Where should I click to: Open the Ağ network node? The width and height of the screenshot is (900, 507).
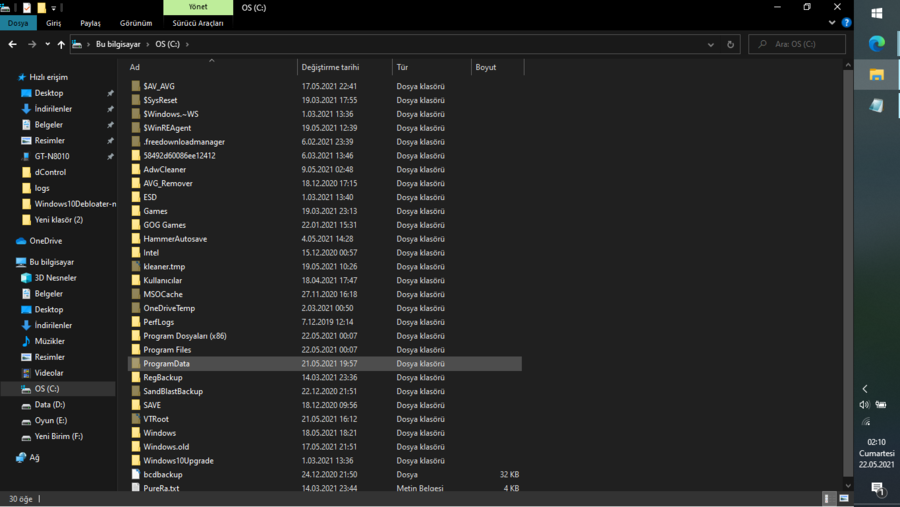pyautogui.click(x=34, y=458)
